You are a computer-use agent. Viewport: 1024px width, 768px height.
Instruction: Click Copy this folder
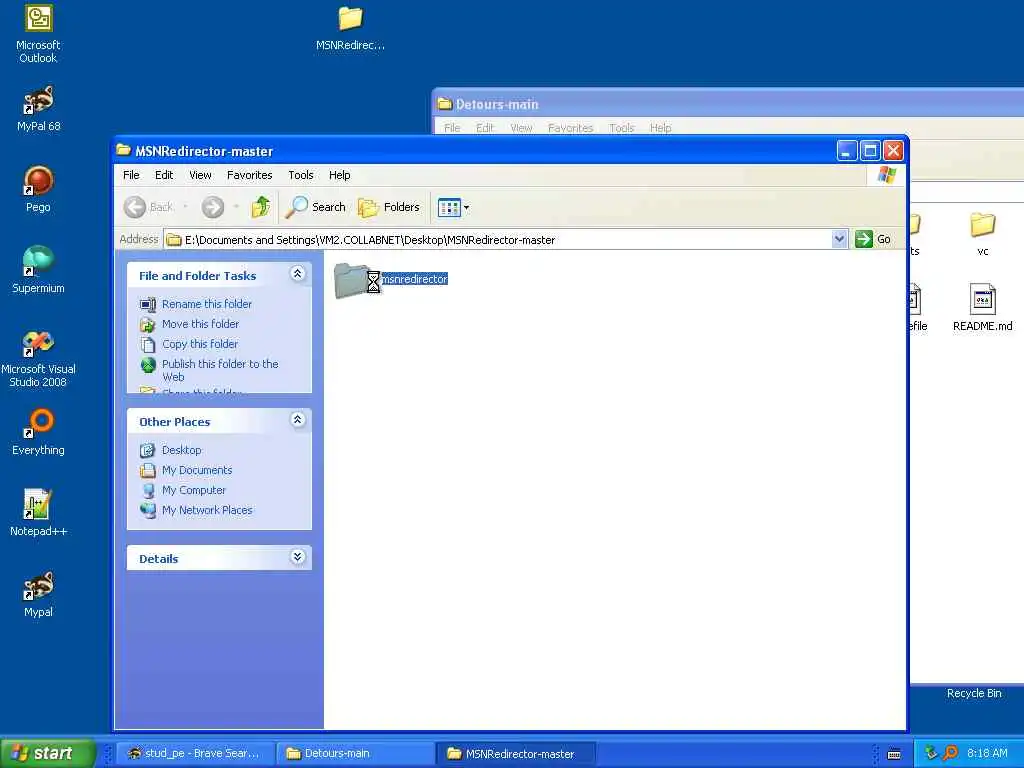200,344
